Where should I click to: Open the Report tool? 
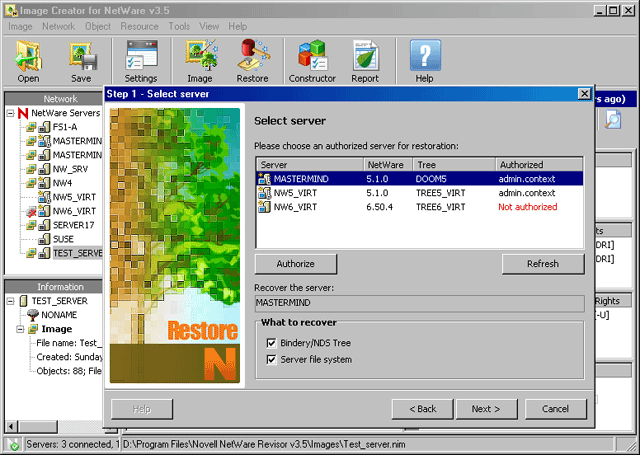[x=365, y=61]
